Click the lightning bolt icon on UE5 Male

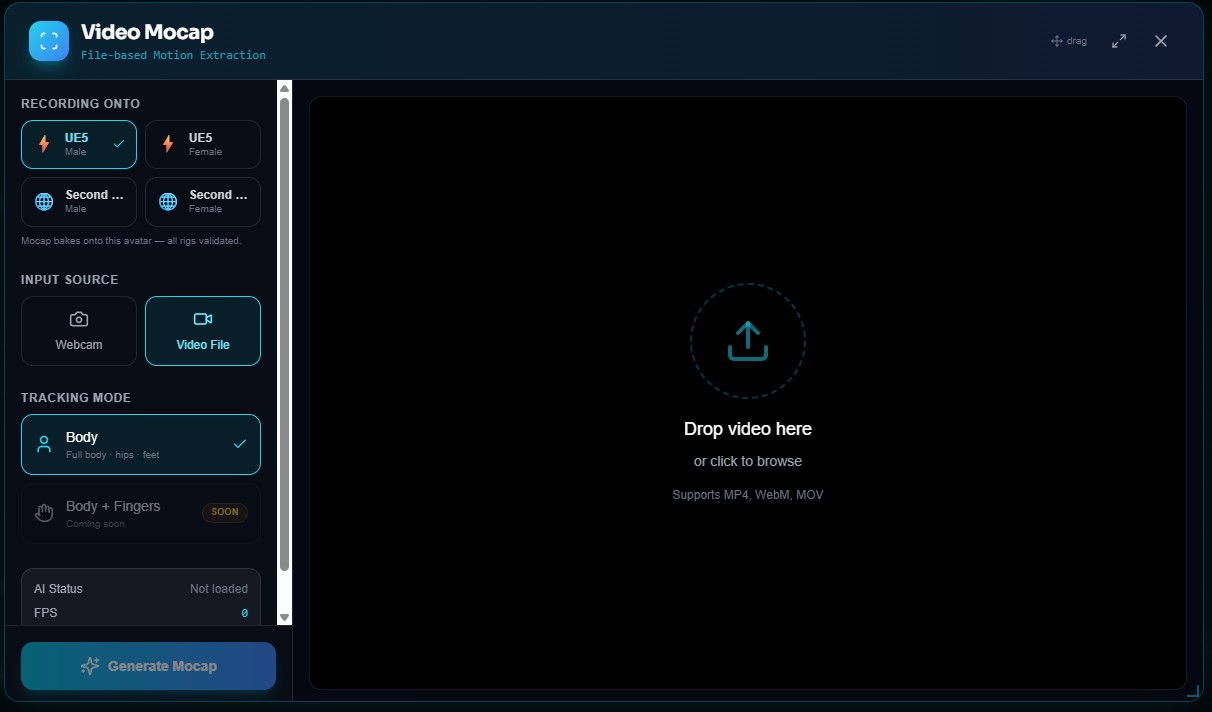(x=44, y=144)
